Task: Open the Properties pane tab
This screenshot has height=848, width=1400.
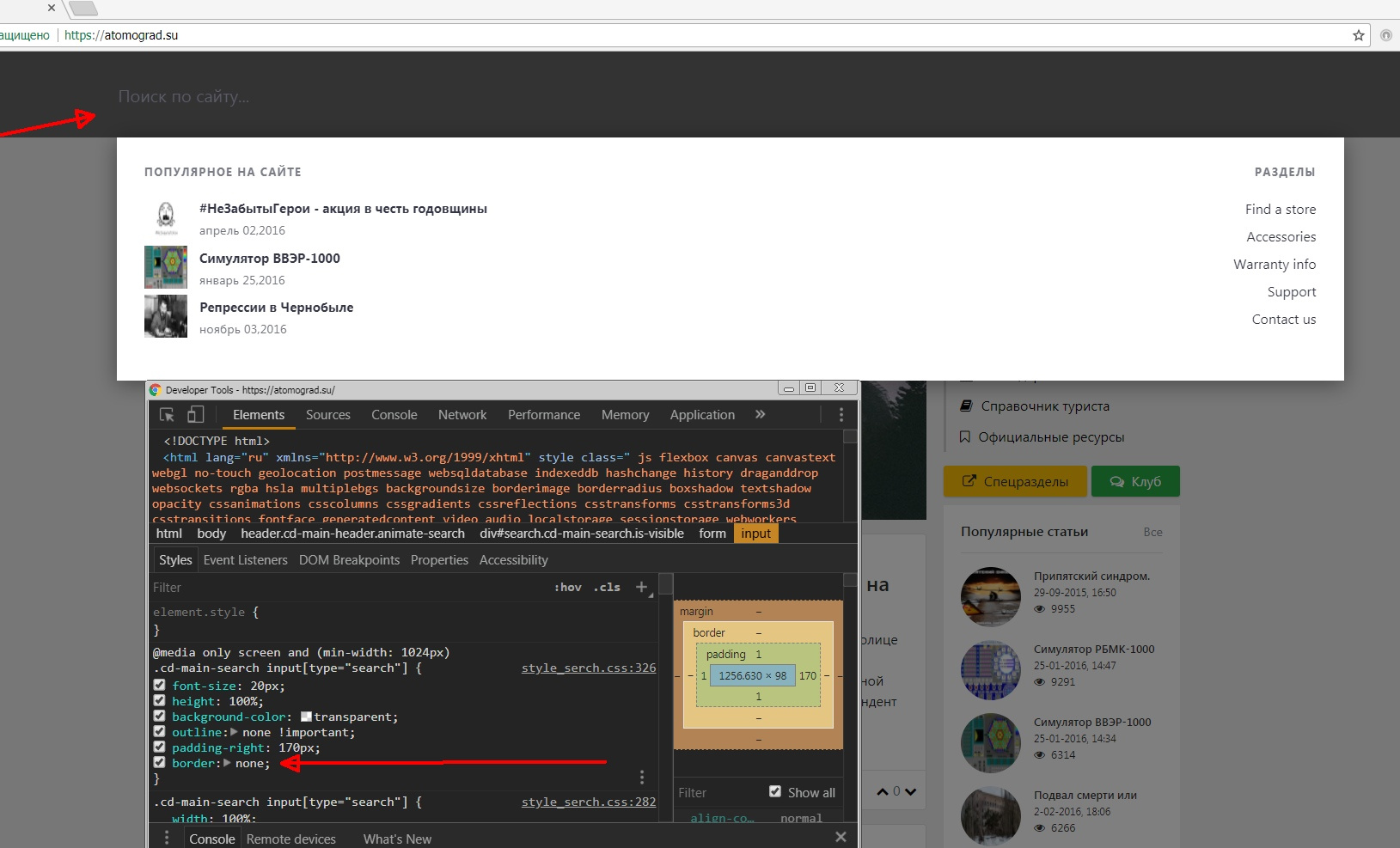Action: point(439,559)
